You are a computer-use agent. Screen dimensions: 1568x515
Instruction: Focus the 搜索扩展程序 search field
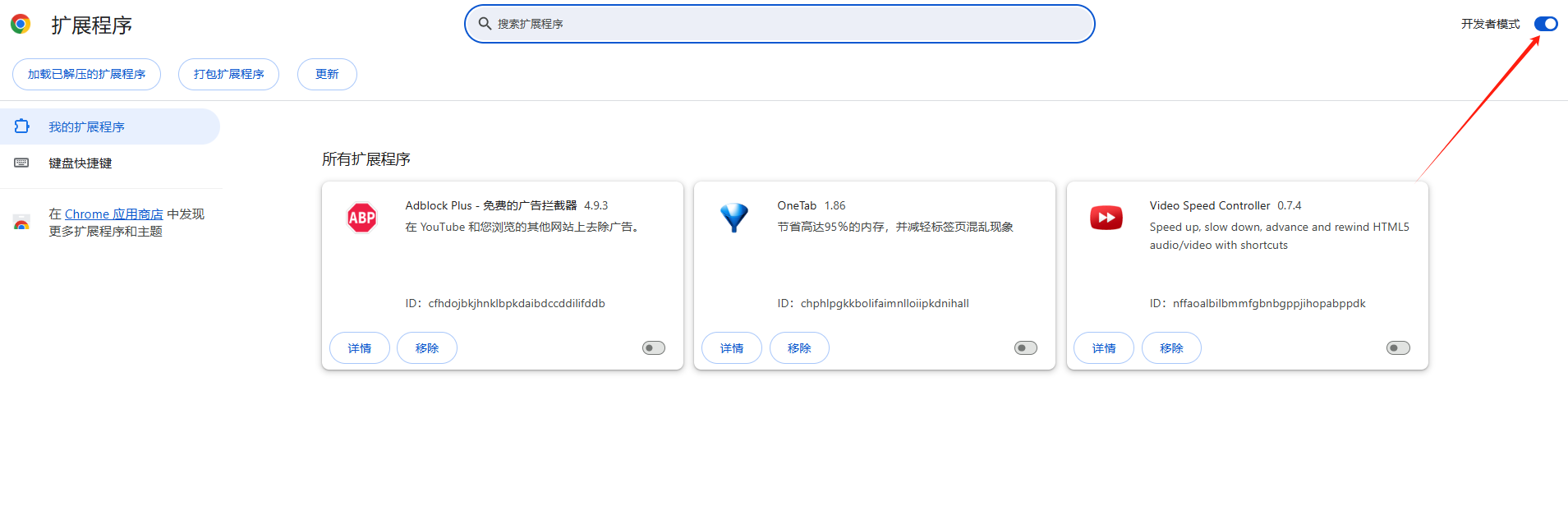779,24
